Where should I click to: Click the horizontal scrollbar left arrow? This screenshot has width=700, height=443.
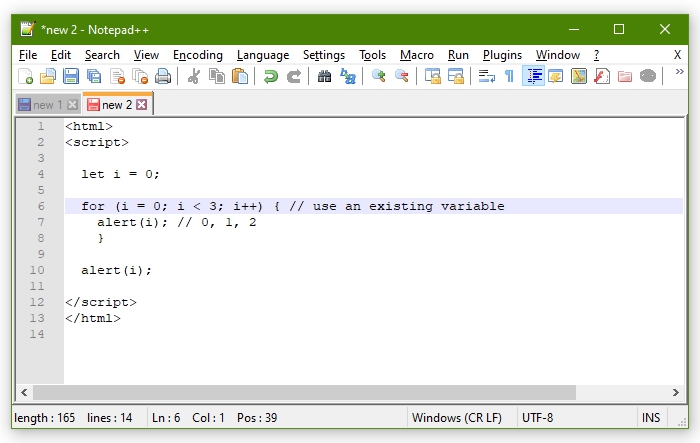pos(24,393)
